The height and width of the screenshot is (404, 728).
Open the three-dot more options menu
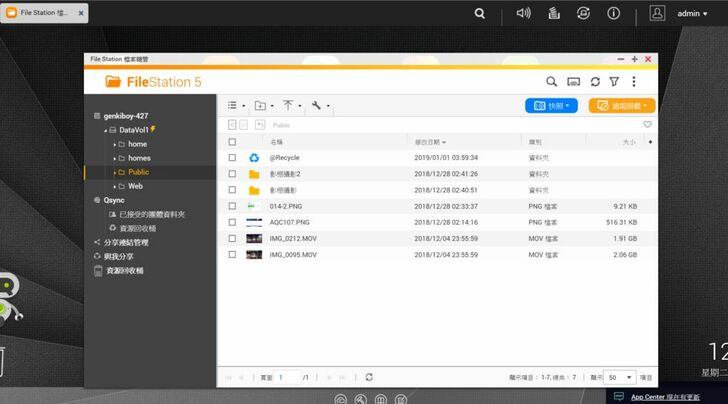click(x=634, y=82)
